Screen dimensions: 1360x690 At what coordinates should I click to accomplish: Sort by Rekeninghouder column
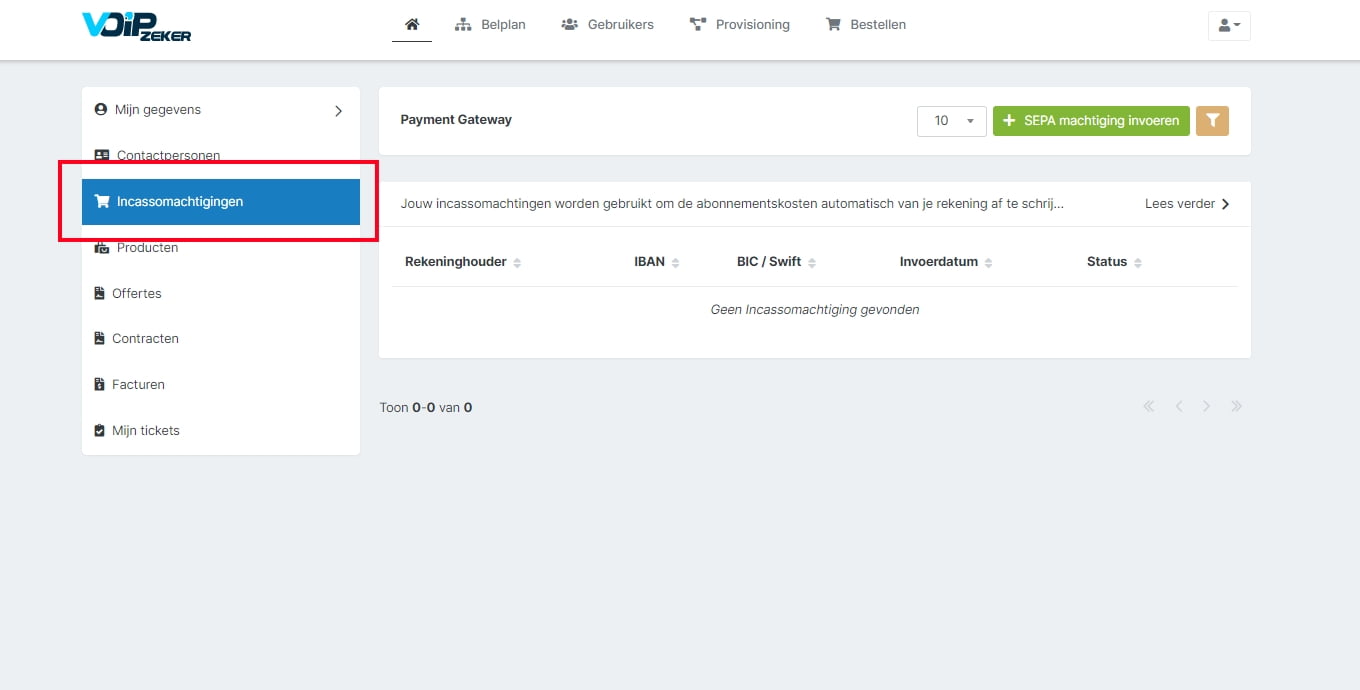463,262
